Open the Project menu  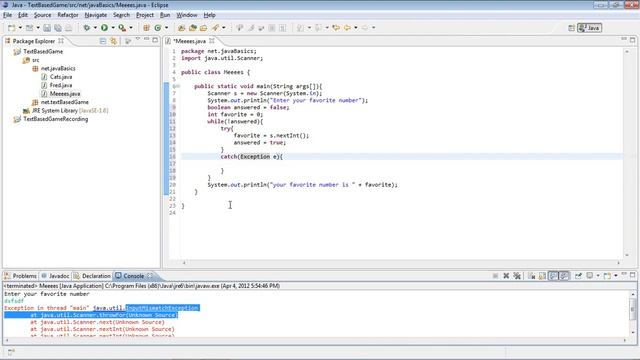[145, 15]
